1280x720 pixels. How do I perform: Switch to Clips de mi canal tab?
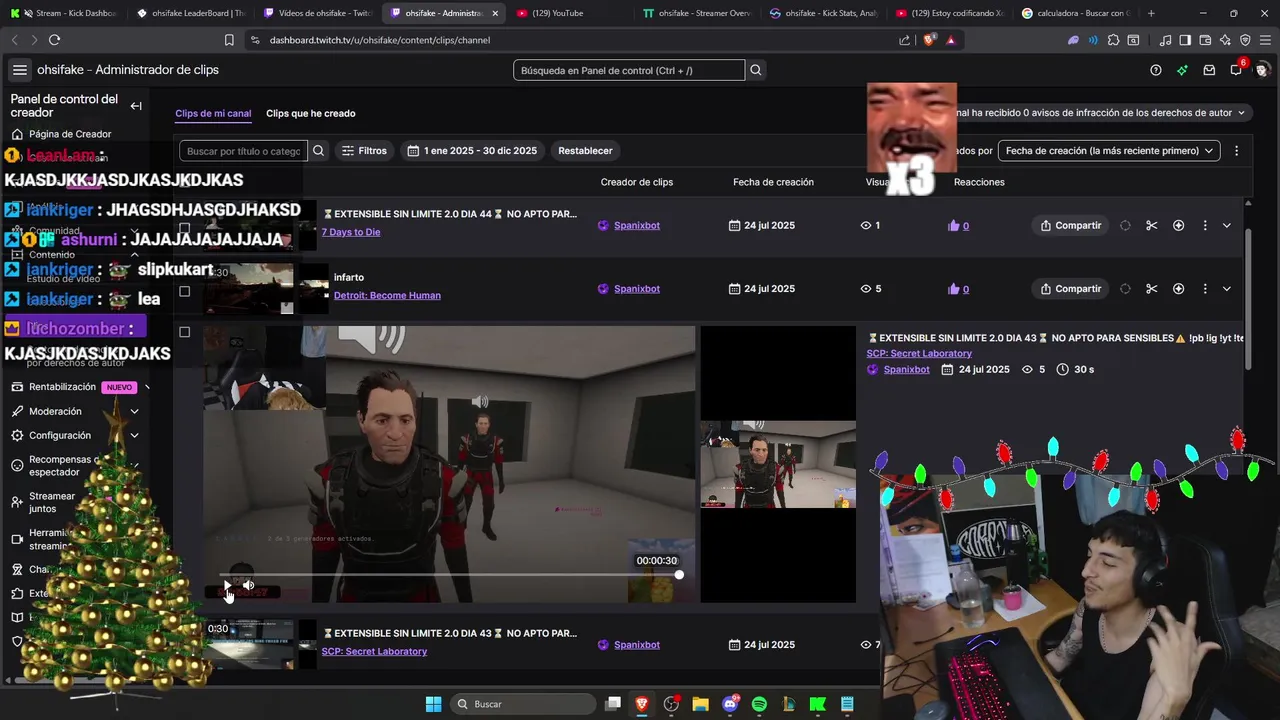click(x=213, y=114)
